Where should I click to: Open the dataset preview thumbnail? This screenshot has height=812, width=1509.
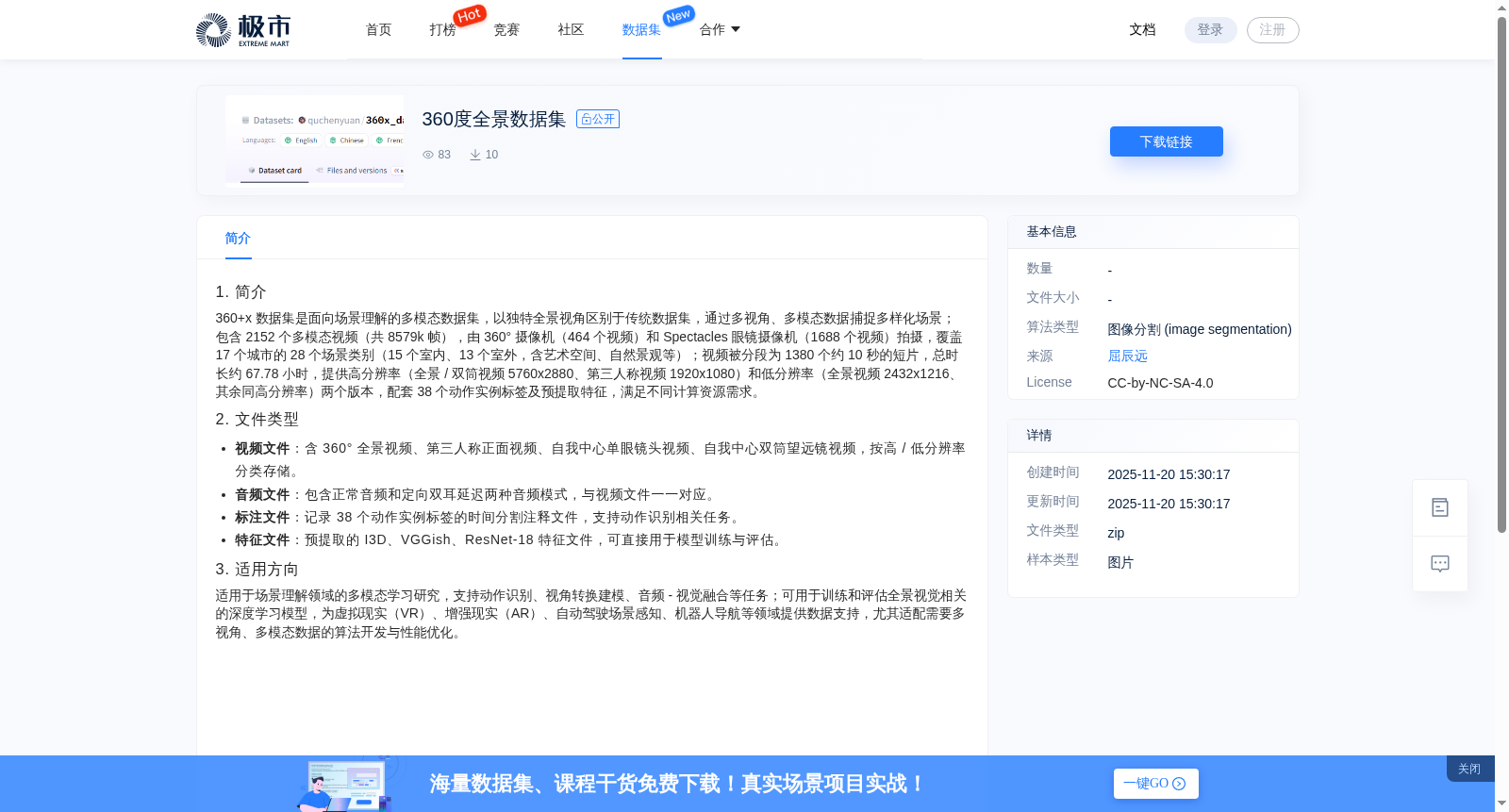tap(314, 141)
